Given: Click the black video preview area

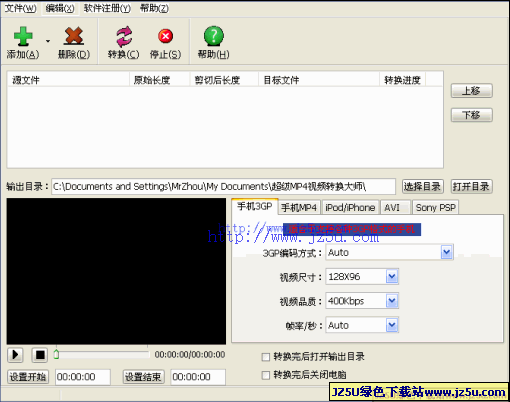Looking at the screenshot, I should pos(116,271).
